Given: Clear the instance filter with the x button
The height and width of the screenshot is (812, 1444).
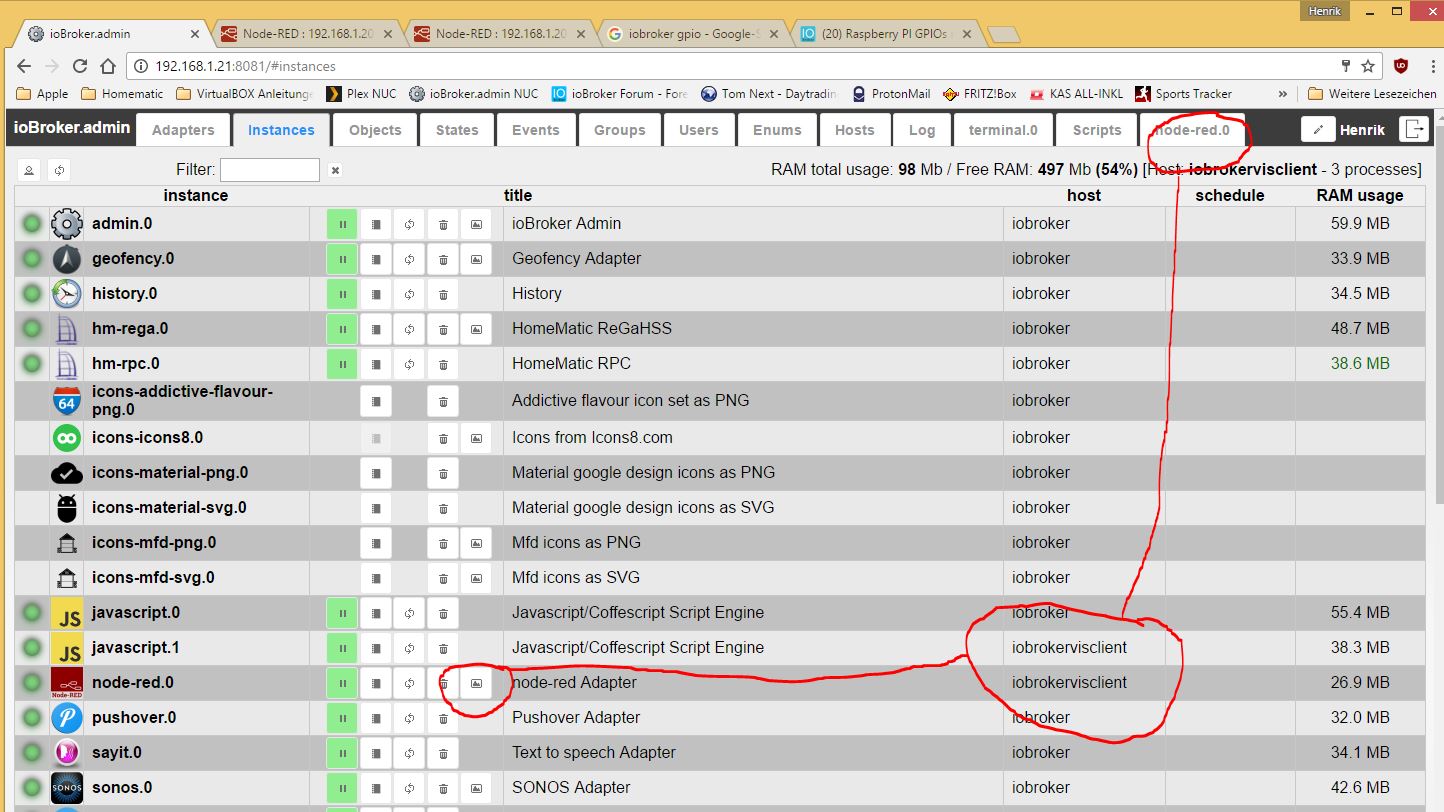Looking at the screenshot, I should pos(335,170).
